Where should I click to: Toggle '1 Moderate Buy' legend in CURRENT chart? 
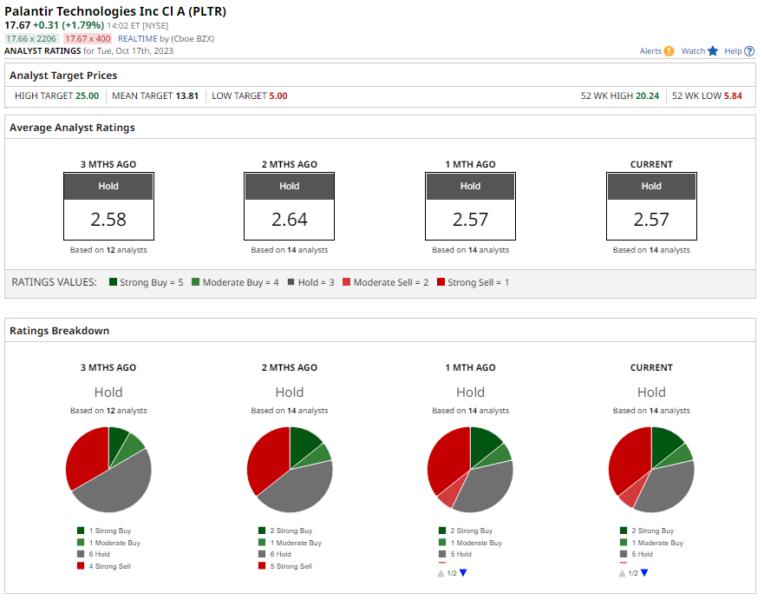point(652,542)
